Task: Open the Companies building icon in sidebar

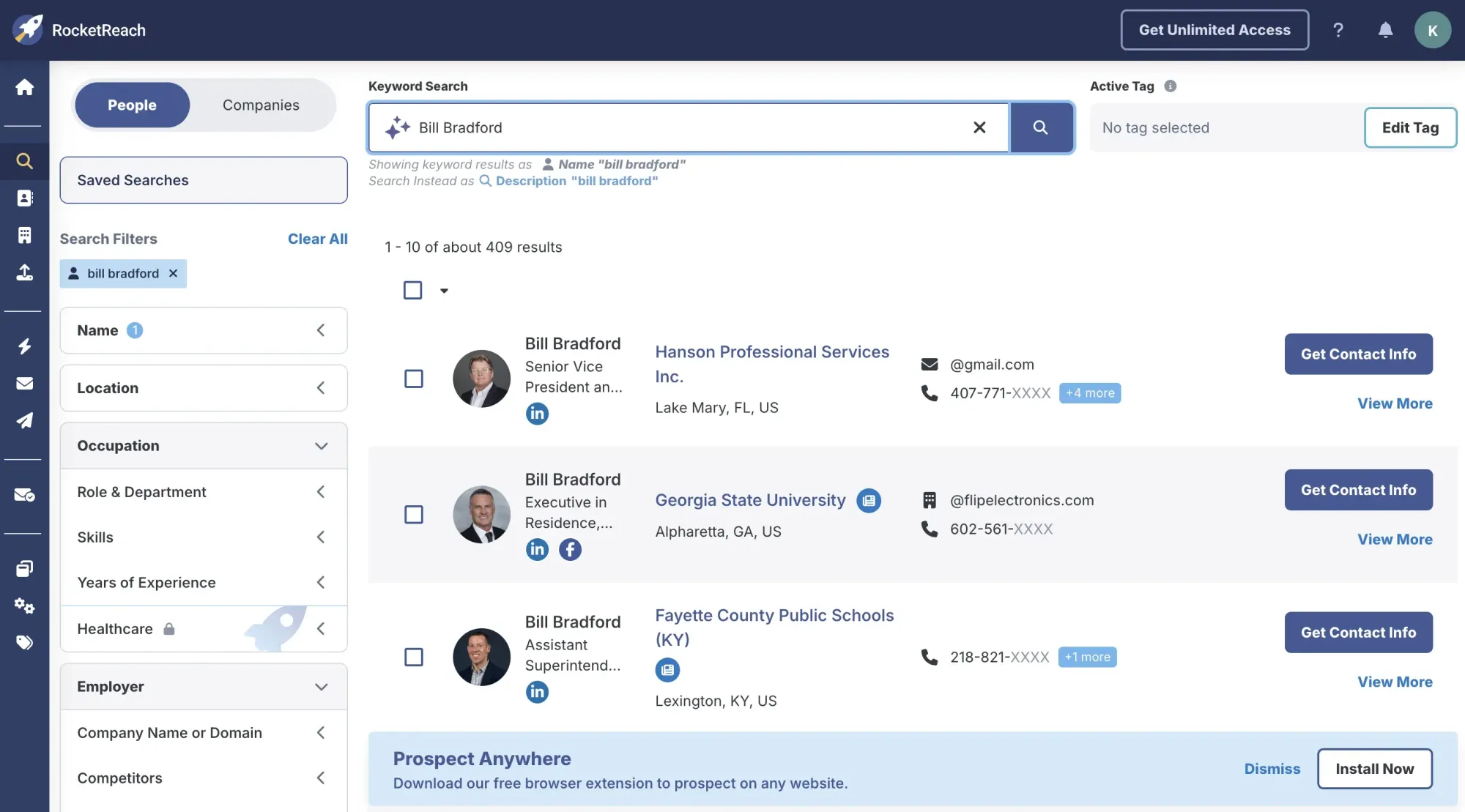Action: tap(24, 235)
